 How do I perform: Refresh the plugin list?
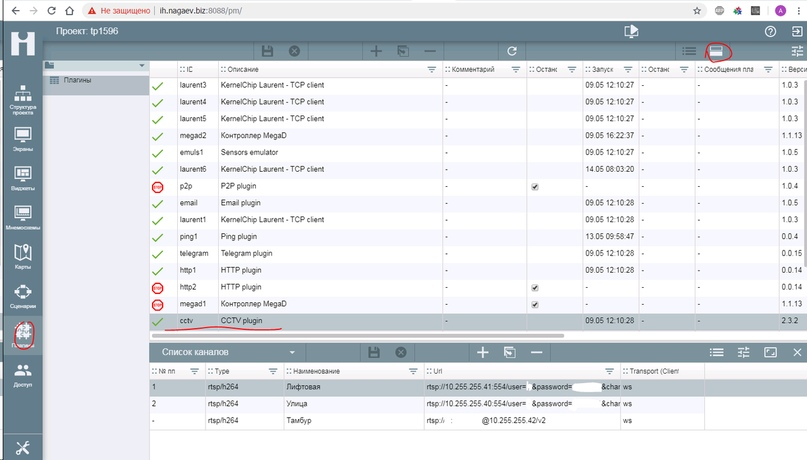point(512,51)
